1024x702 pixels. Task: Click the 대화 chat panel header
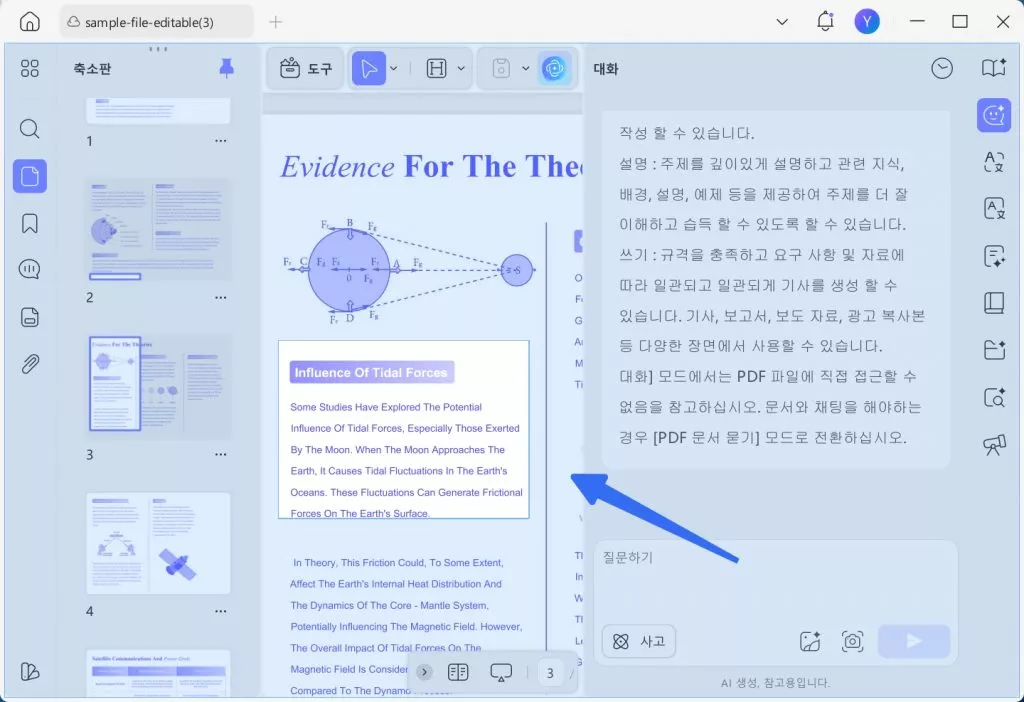(605, 69)
